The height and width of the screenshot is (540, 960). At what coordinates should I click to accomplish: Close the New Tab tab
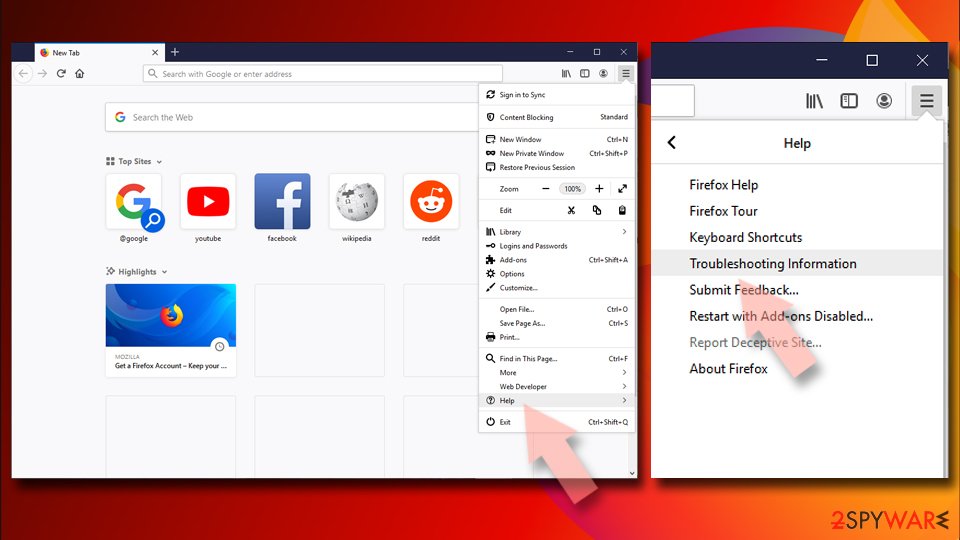155,53
